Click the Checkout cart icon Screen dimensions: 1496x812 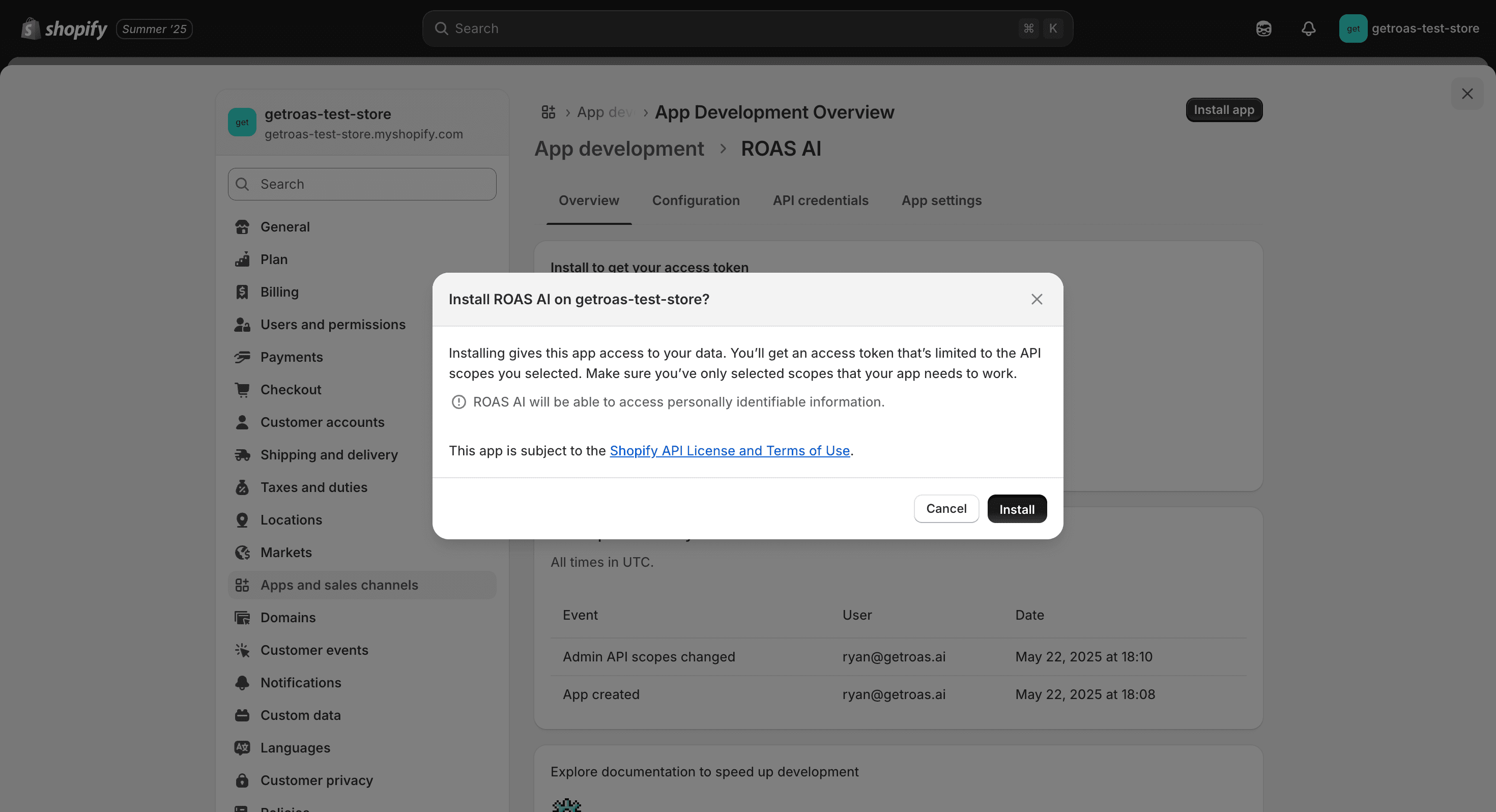242,389
